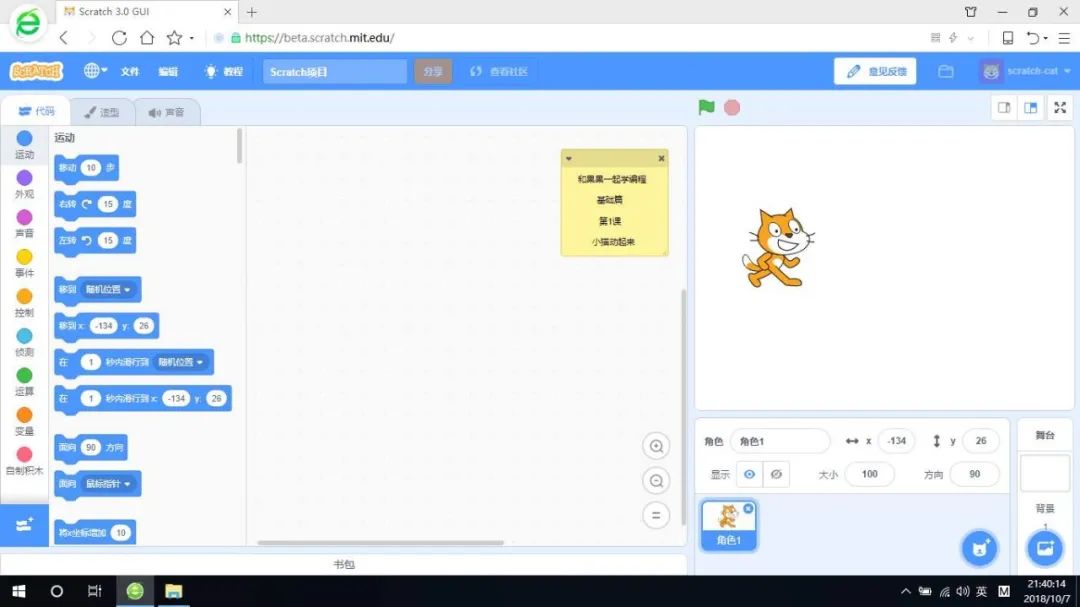Open the globe language dropdown
Viewport: 1080px width, 607px height.
[x=95, y=71]
